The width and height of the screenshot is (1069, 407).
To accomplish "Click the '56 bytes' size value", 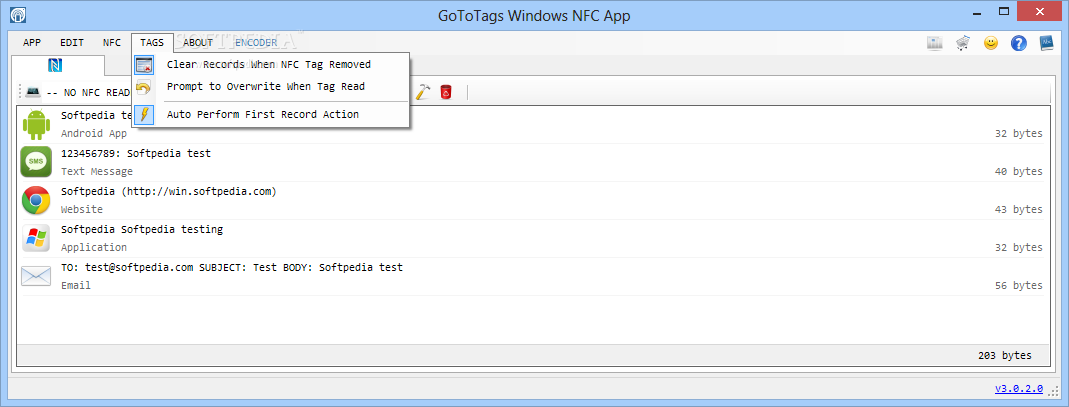I will click(x=1019, y=286).
